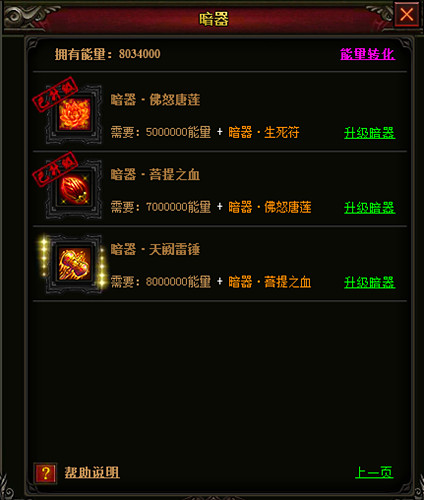Screen dimensions: 424x500
Task: Click 升级暗器 in the 菩提之血 row
Action: (370, 208)
